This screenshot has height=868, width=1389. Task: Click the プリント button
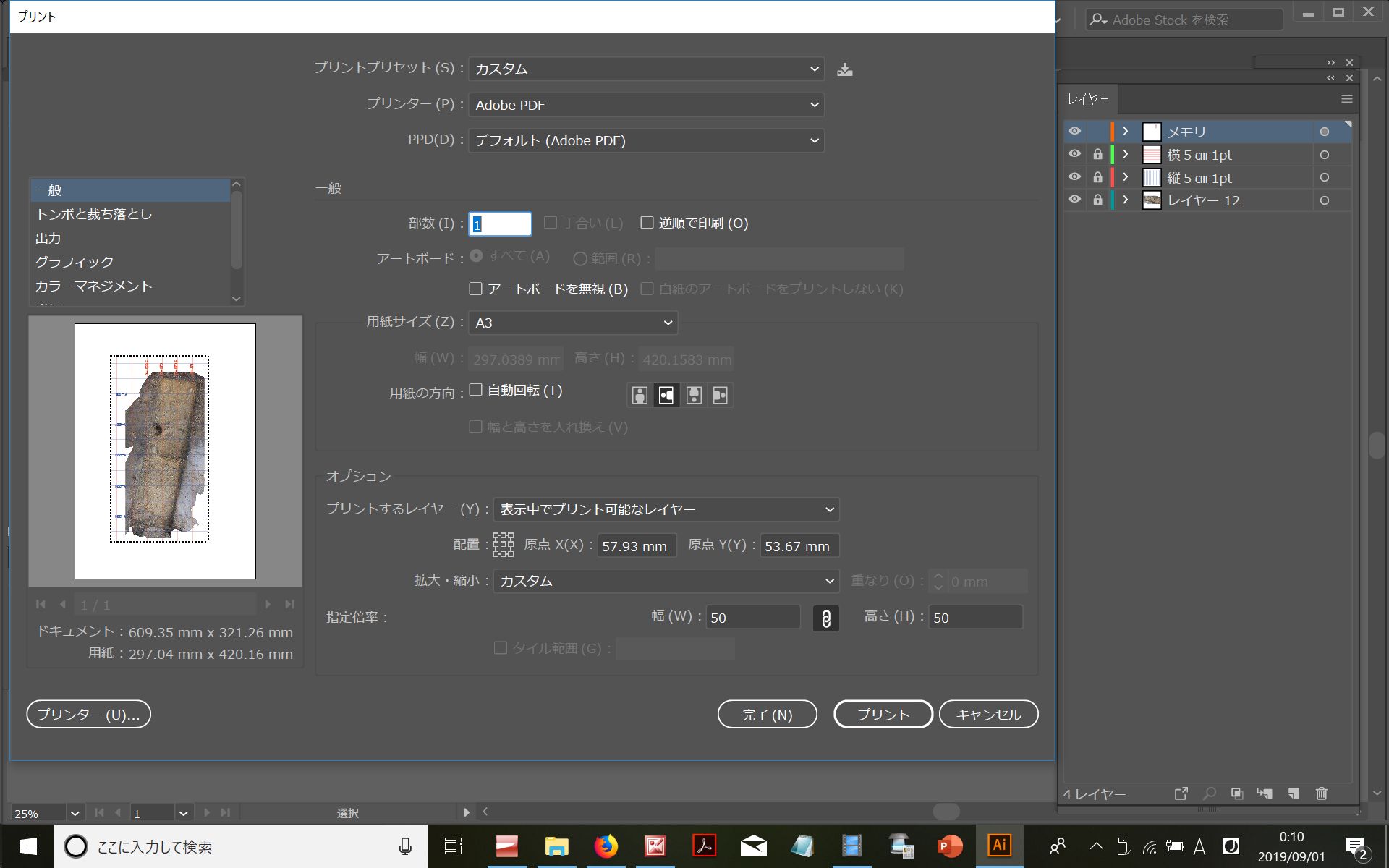click(883, 715)
